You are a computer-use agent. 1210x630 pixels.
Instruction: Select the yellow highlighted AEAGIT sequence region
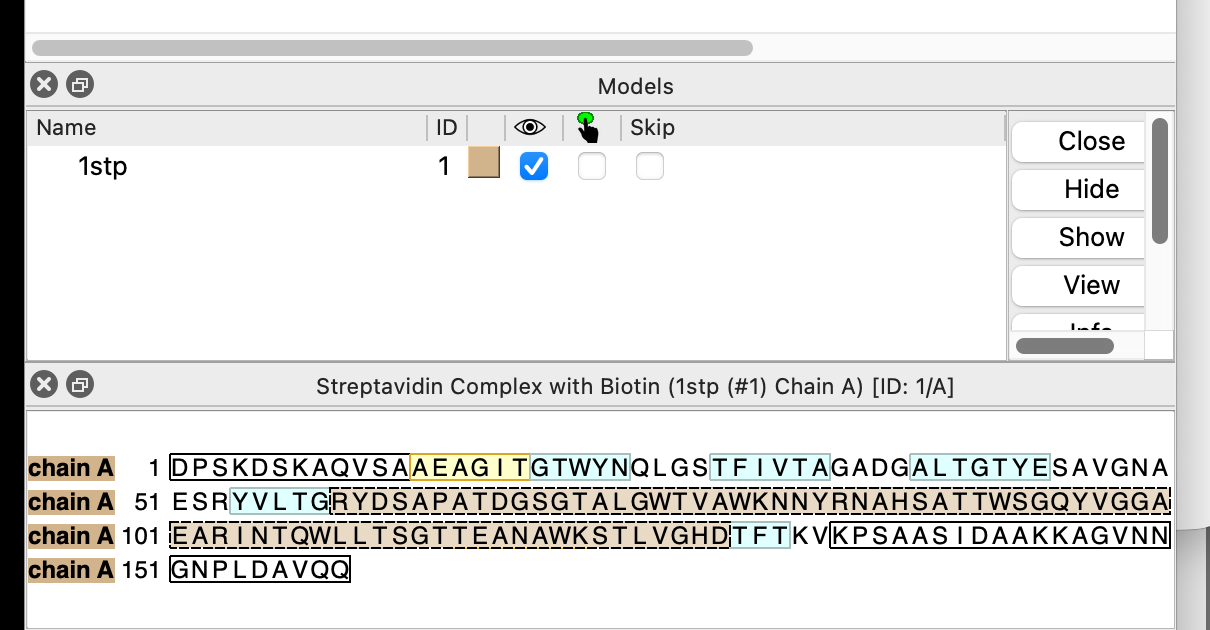click(470, 467)
